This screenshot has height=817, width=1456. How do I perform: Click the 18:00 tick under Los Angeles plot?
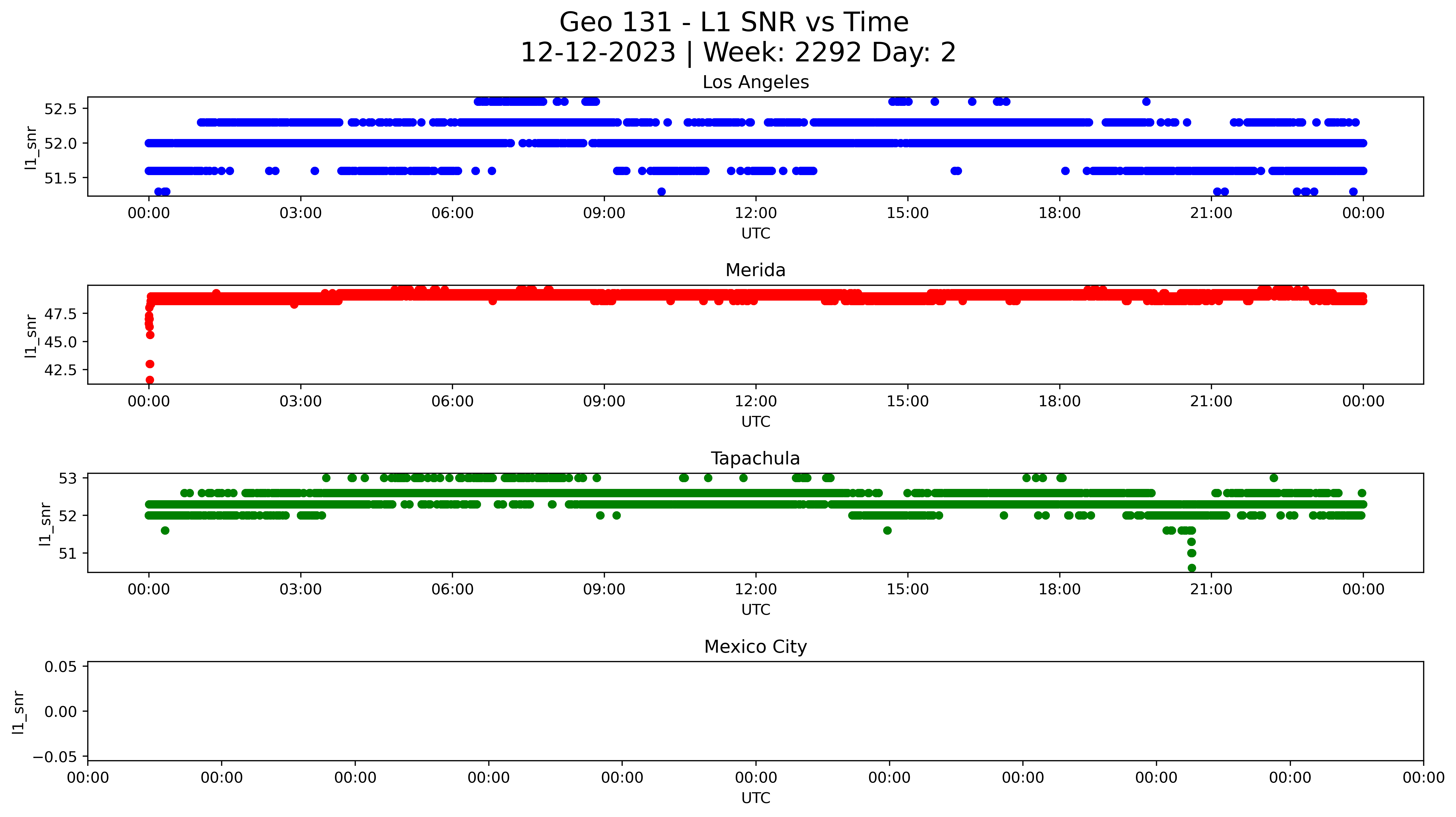tap(1059, 213)
